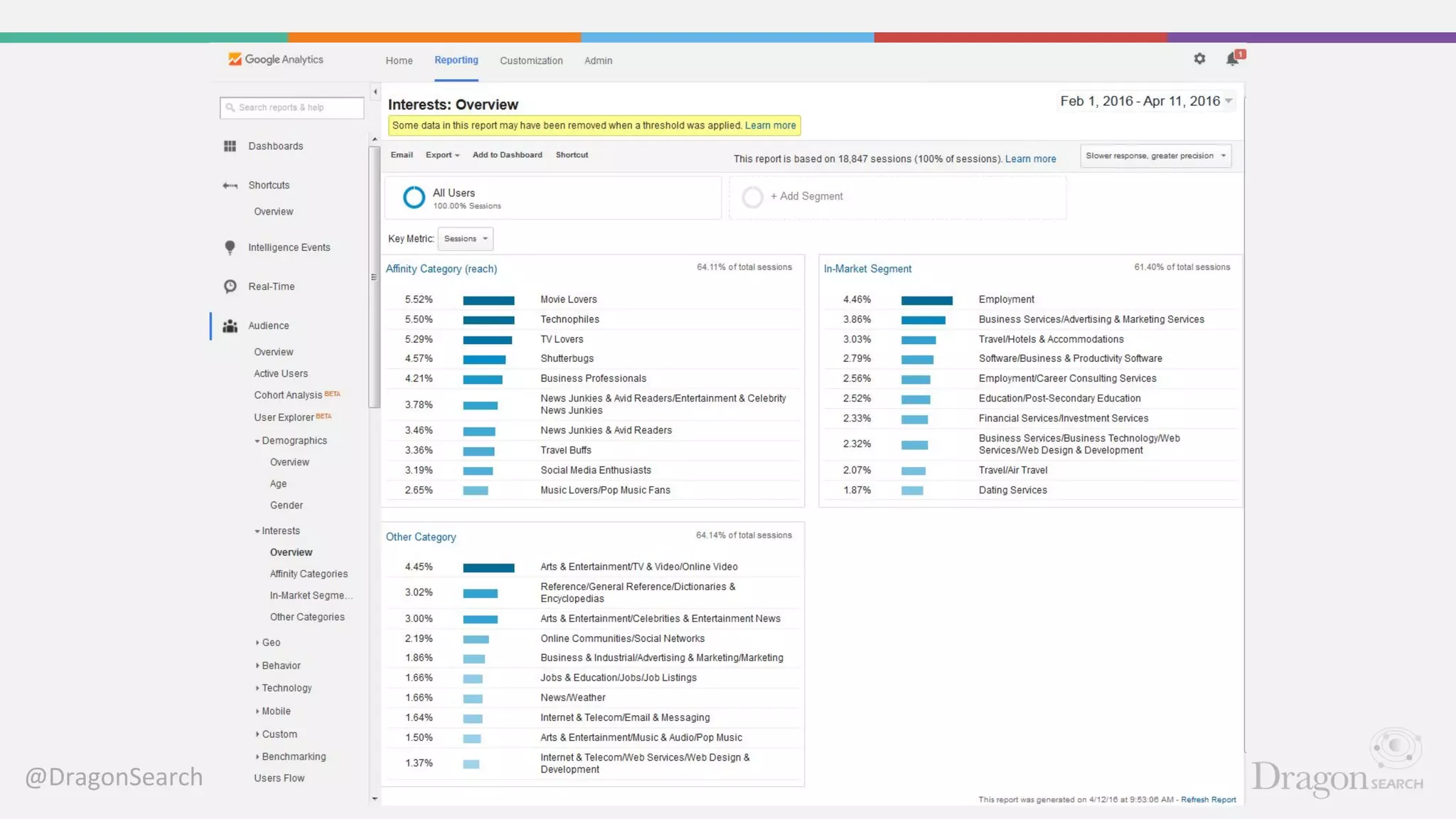Collapse the sidebar with arrow toggle
This screenshot has width=1456, height=819.
pyautogui.click(x=375, y=92)
